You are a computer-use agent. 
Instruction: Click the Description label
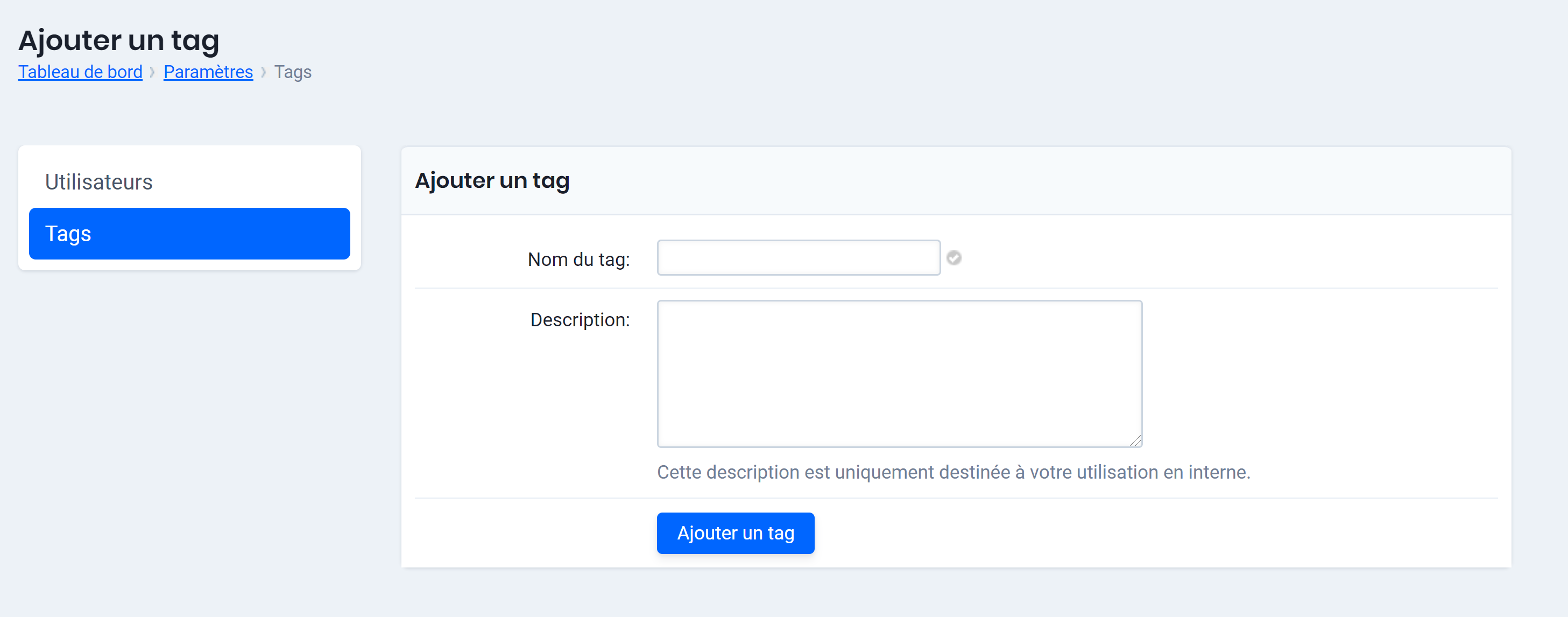[580, 319]
